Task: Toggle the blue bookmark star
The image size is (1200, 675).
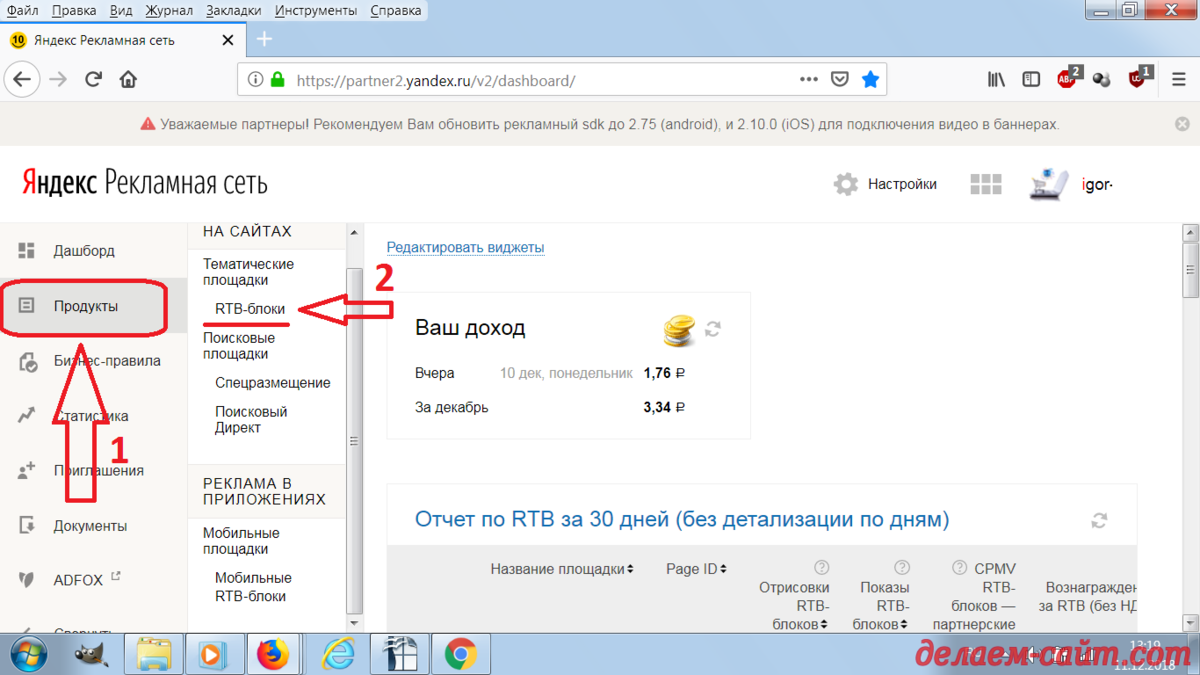Action: tap(871, 80)
